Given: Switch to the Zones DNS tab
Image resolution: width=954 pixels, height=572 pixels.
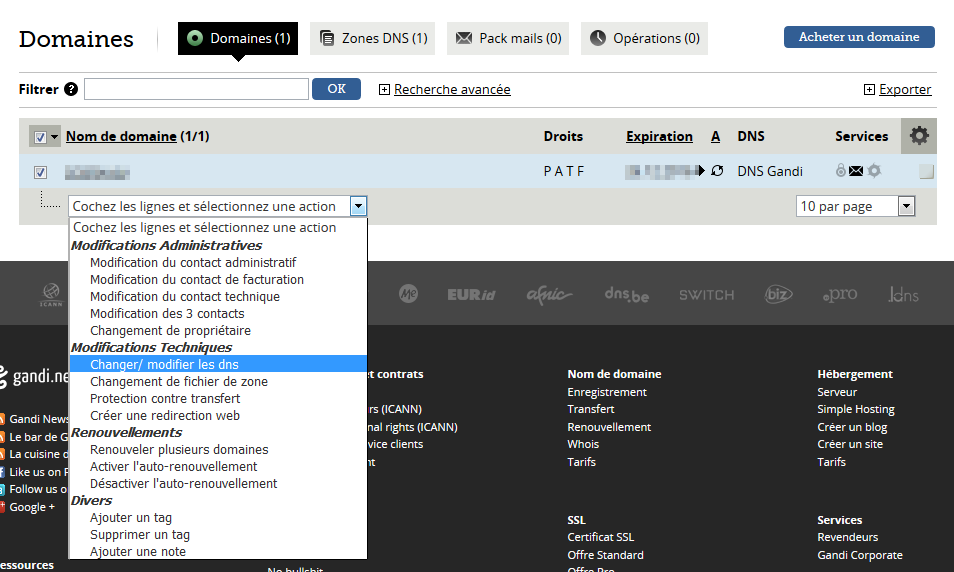Looking at the screenshot, I should (372, 39).
